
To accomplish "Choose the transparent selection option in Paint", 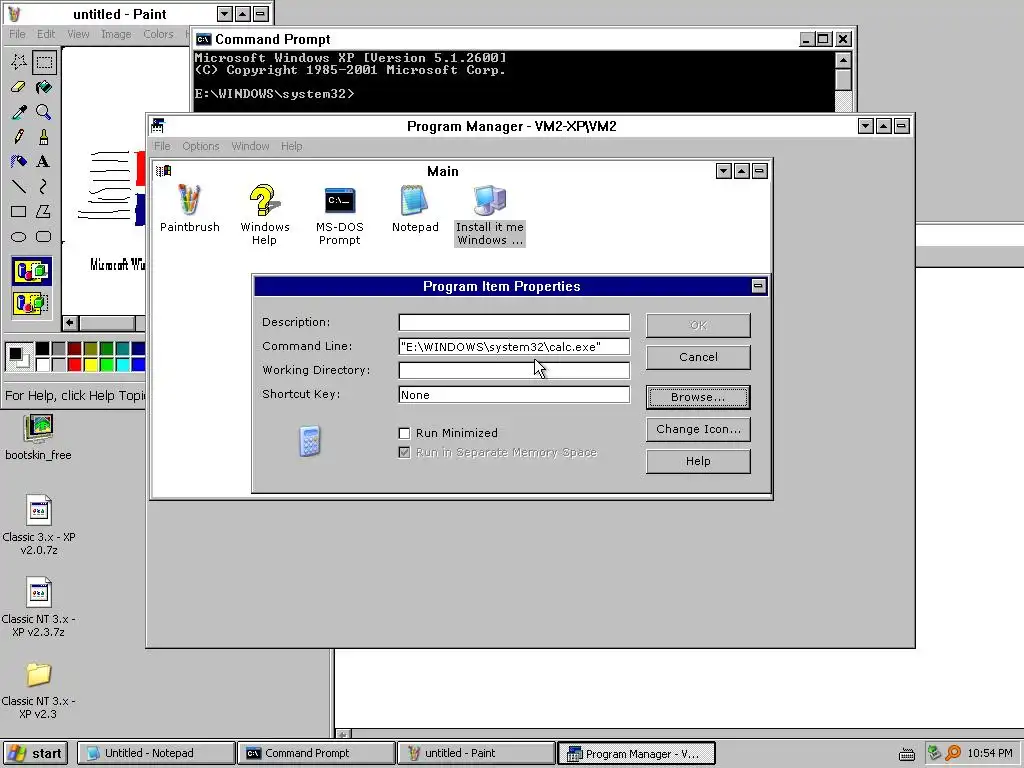I will point(31,303).
